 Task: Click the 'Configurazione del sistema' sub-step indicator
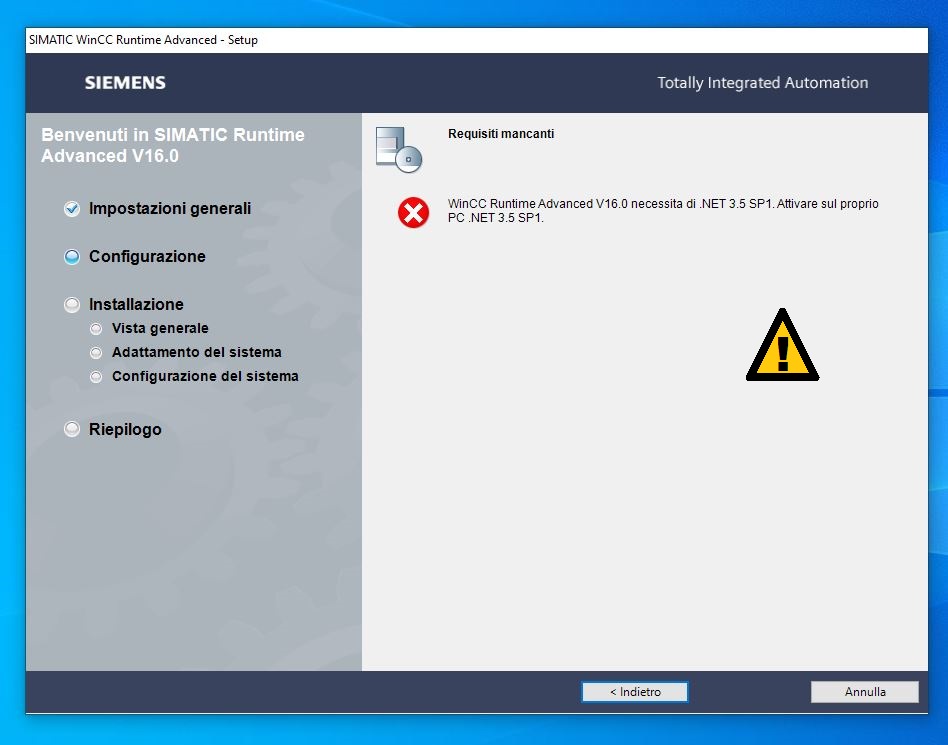tap(96, 377)
